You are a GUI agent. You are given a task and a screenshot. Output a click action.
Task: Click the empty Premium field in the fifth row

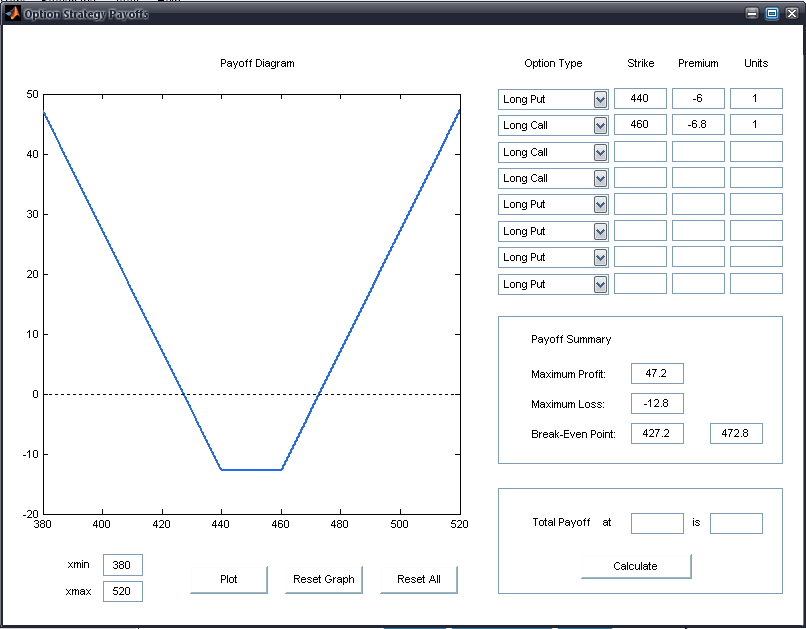pyautogui.click(x=698, y=204)
